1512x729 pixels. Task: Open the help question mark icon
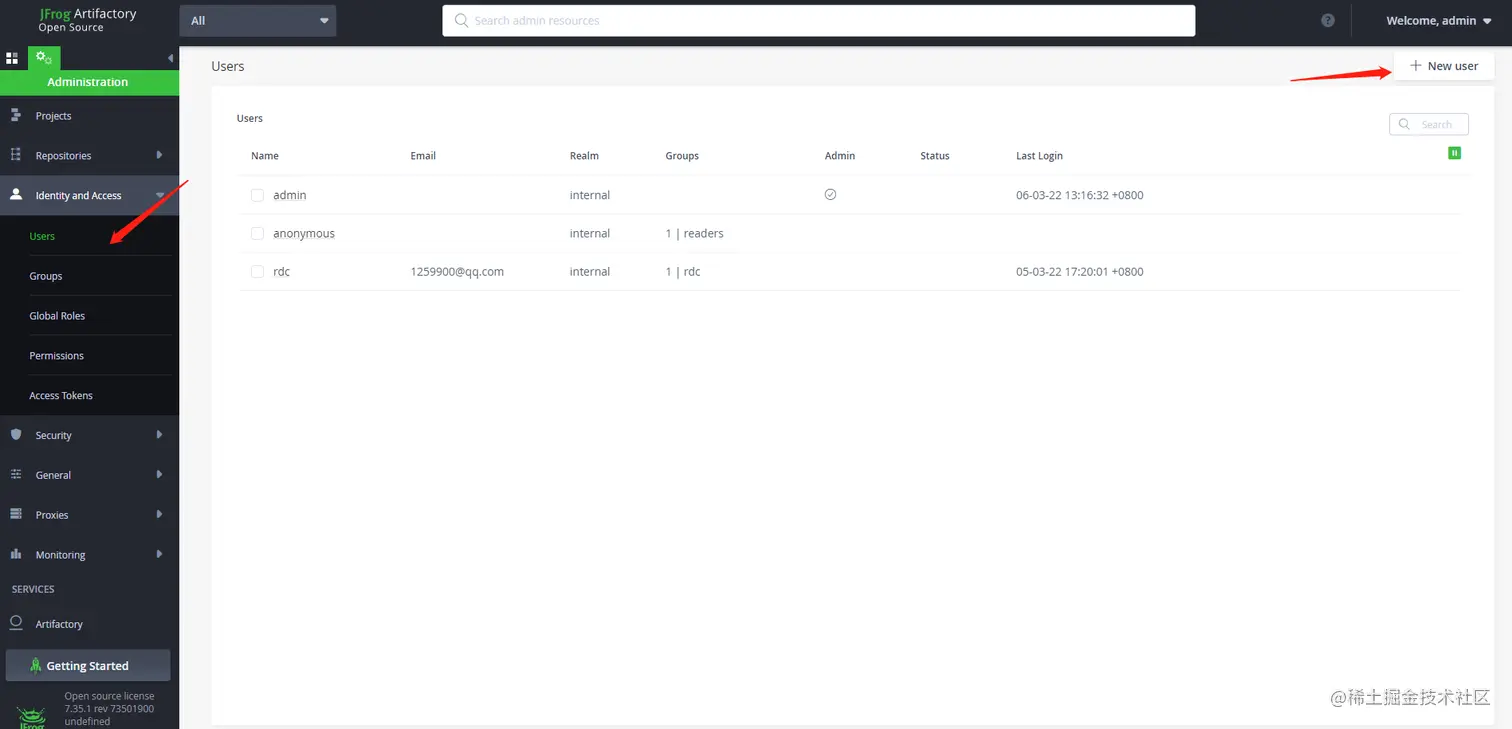point(1328,20)
